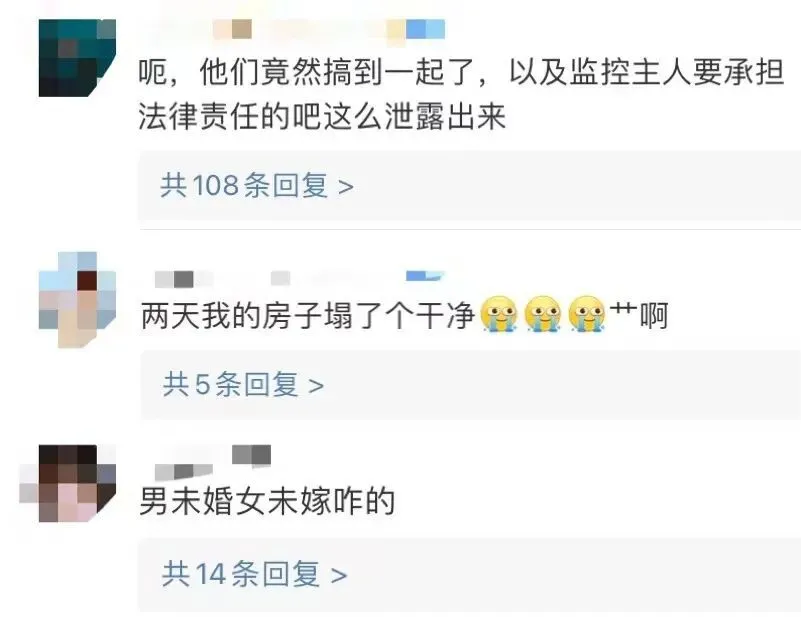
Task: Tap the arrow beside 共14条回复
Action: click(x=339, y=576)
